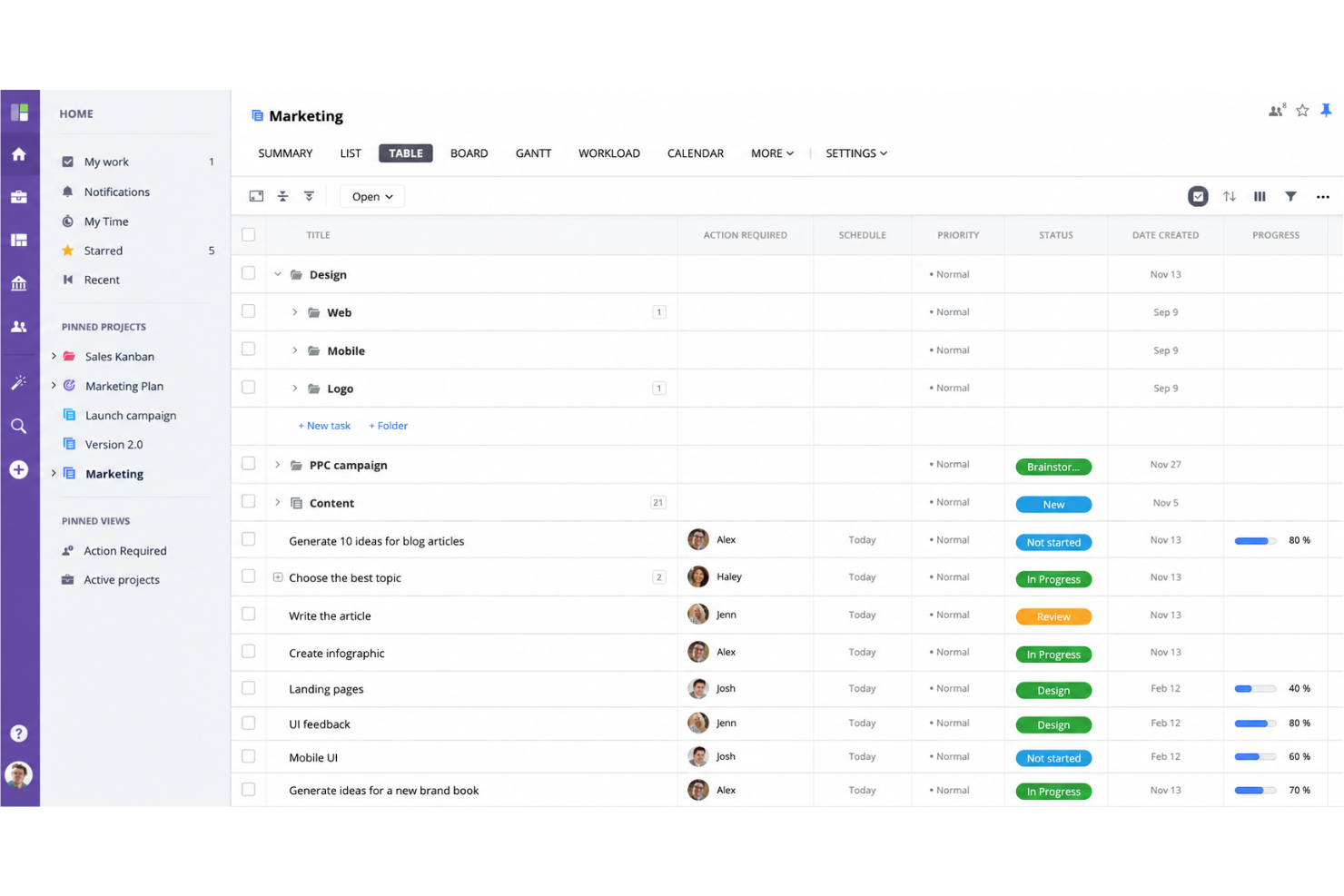
Task: Select the checkbox for Landing pages
Action: 248,688
